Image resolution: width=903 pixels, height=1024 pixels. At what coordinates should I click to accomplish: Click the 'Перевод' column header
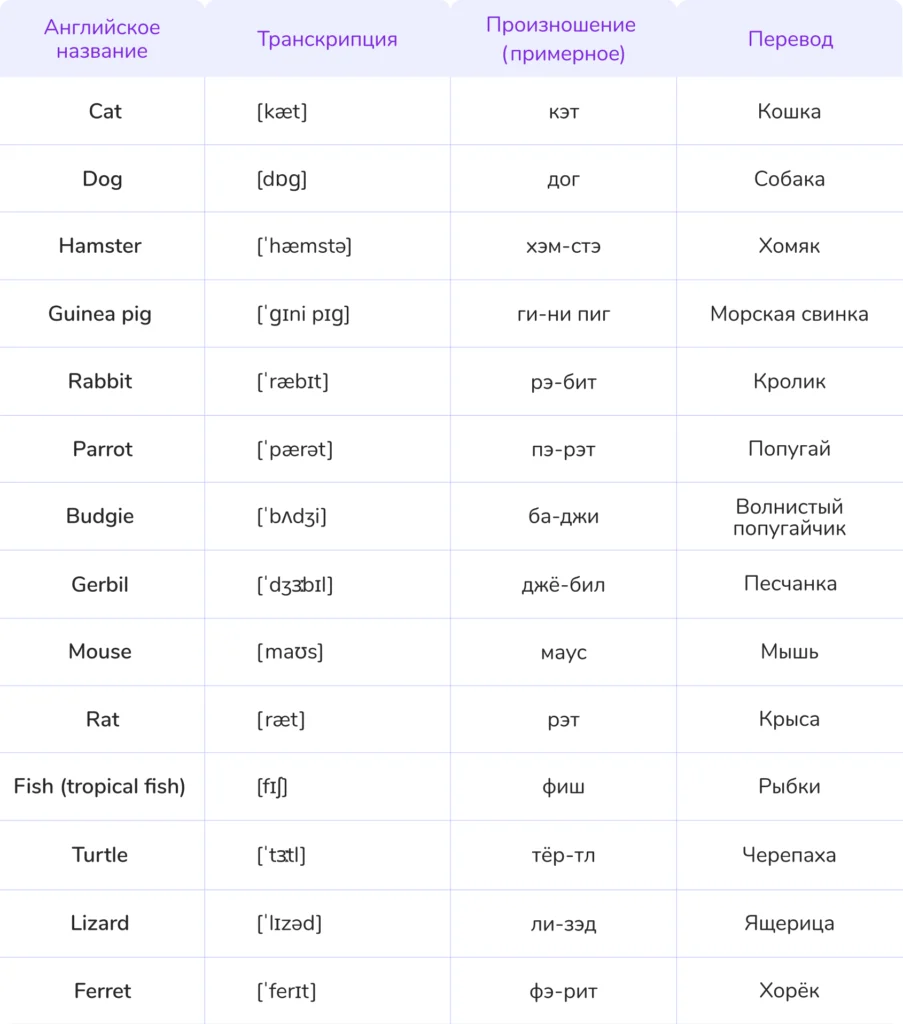[x=790, y=39]
